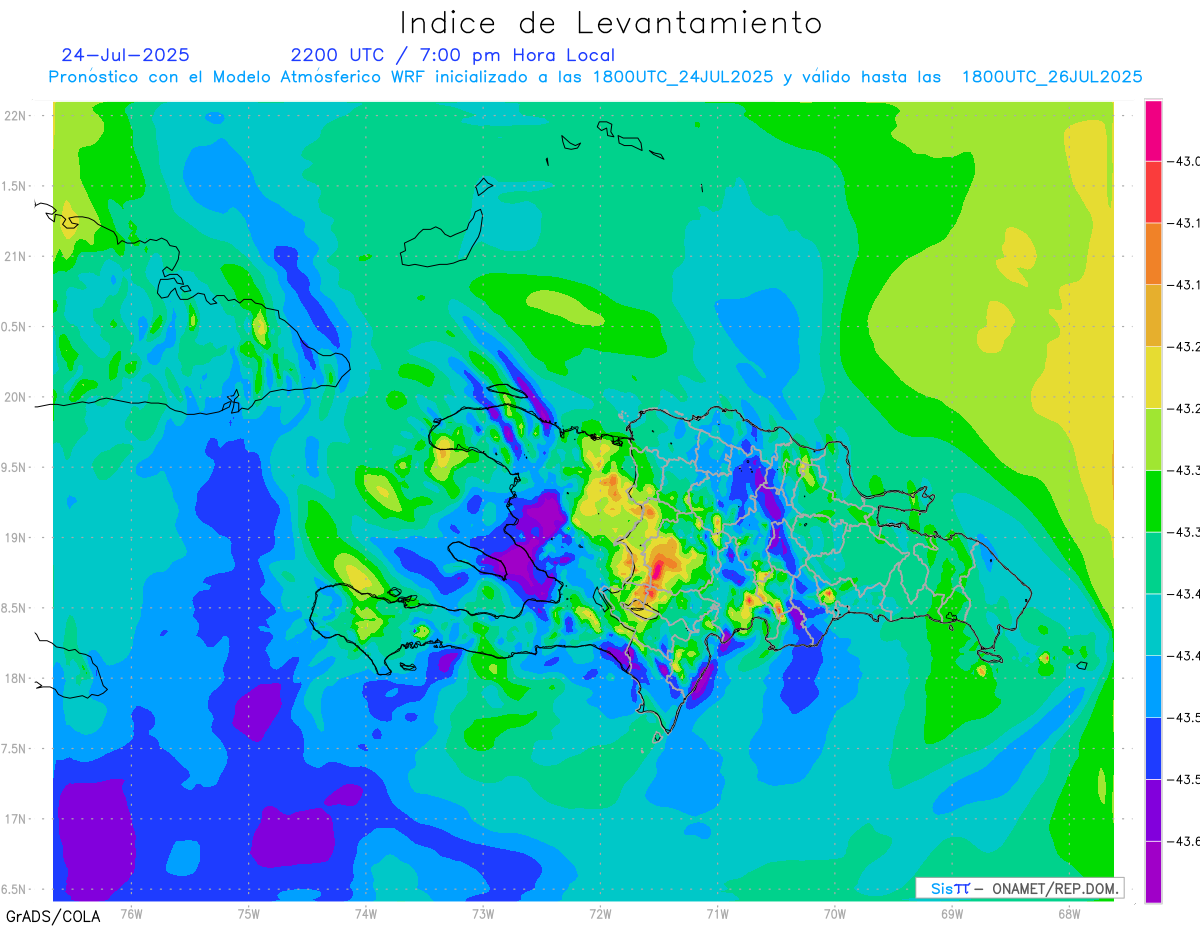This screenshot has width=1200, height=927.
Task: Click the '69W' longitude label
Action: coord(951,913)
